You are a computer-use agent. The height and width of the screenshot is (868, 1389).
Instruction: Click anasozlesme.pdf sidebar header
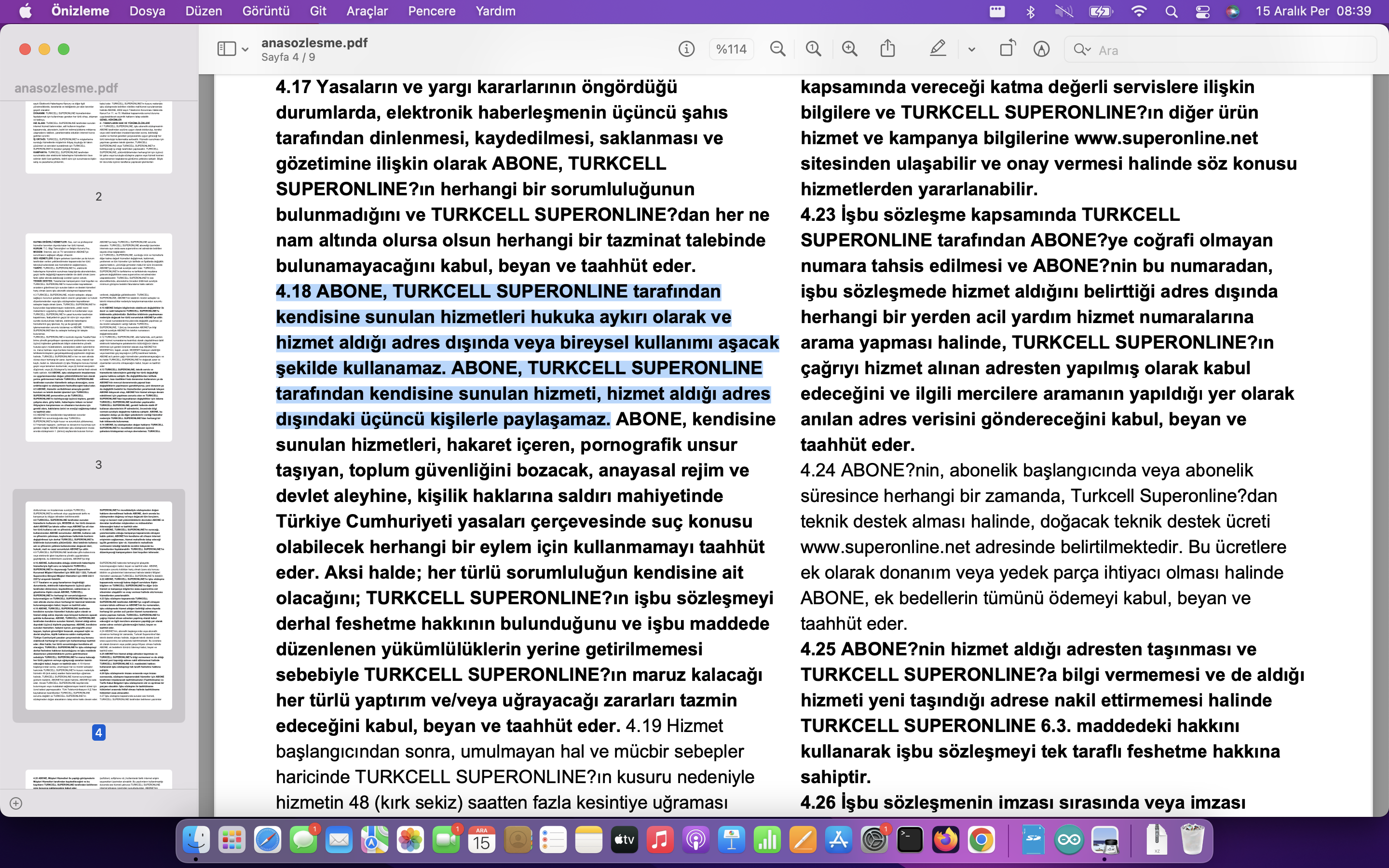pyautogui.click(x=66, y=88)
